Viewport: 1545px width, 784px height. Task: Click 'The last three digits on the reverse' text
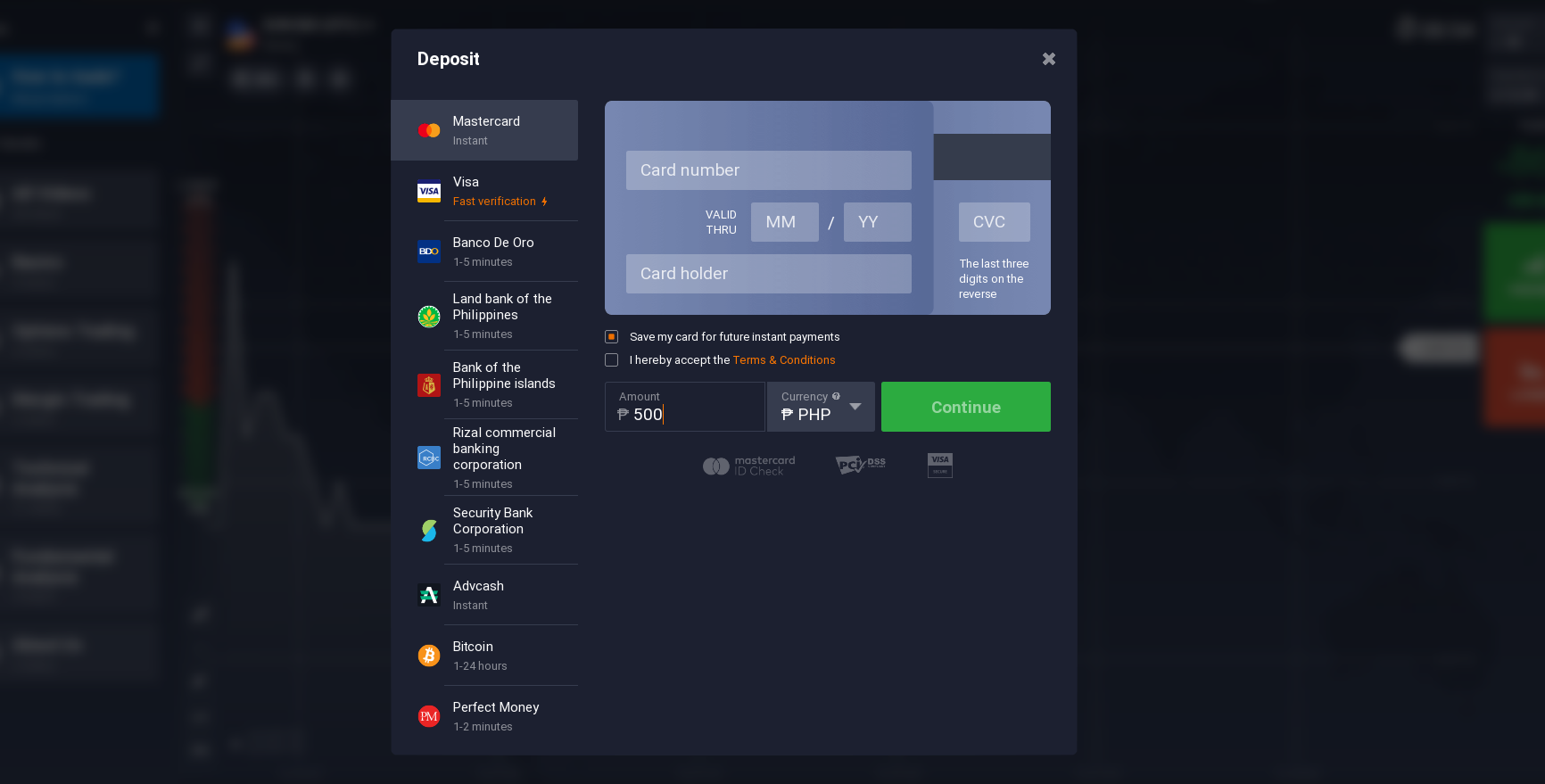994,279
